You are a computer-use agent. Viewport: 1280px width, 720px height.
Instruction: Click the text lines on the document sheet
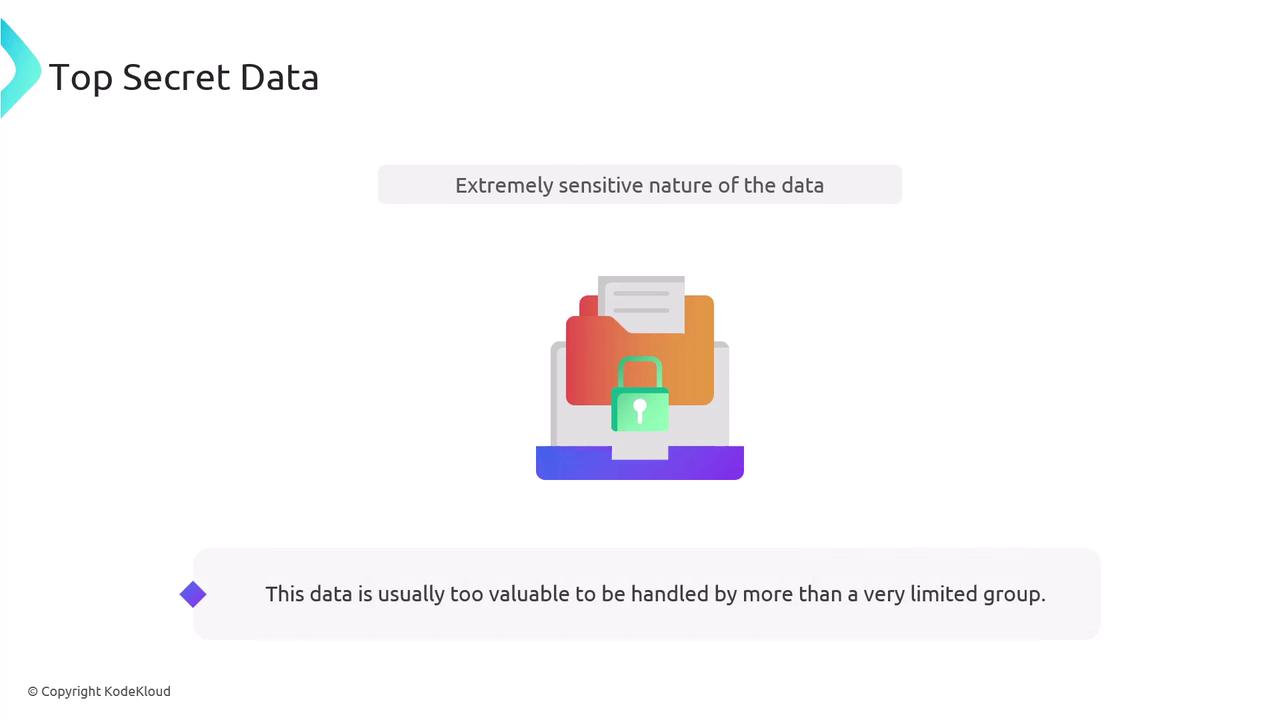pos(641,301)
